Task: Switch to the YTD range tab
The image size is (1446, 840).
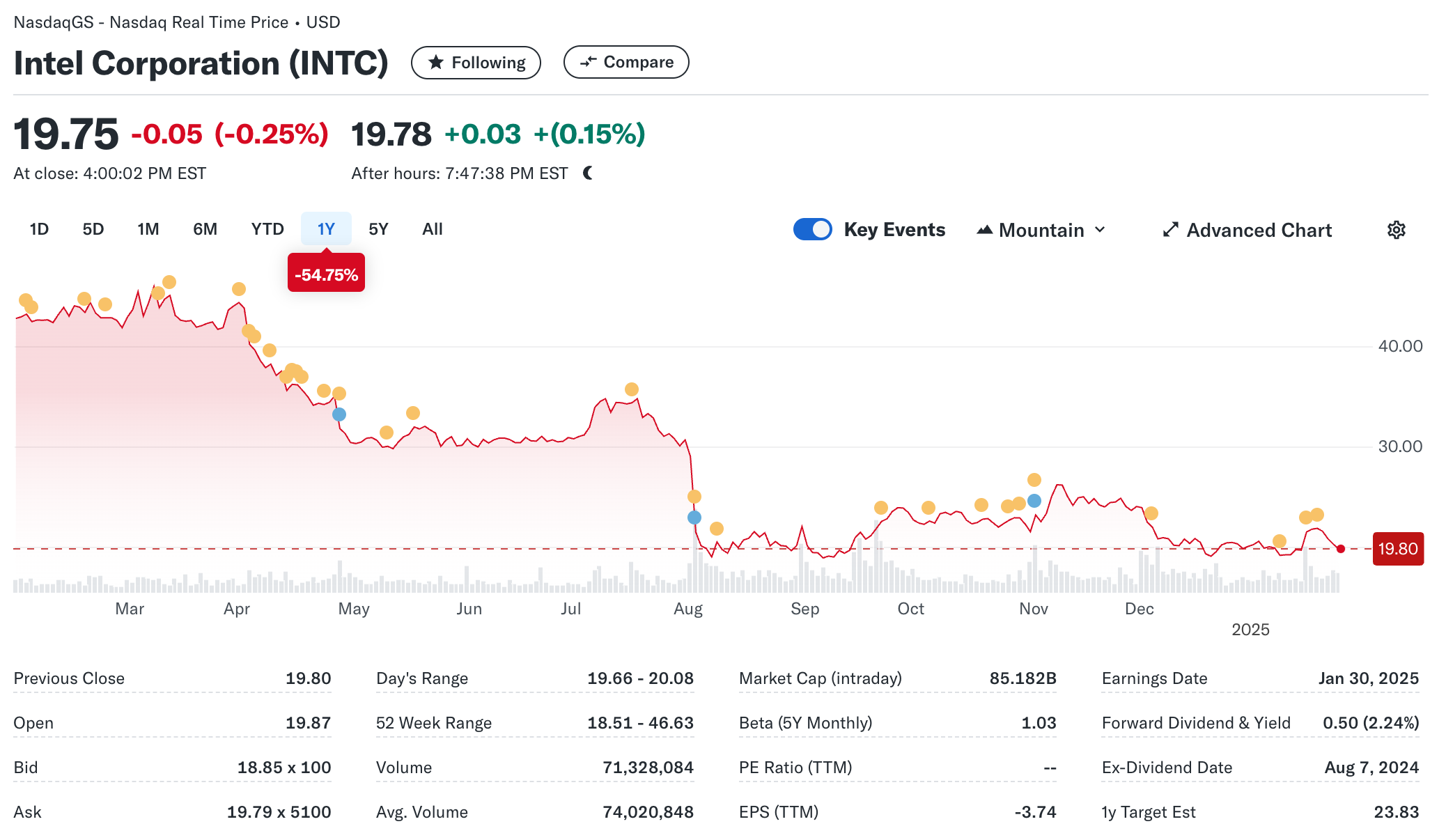Action: tap(267, 229)
